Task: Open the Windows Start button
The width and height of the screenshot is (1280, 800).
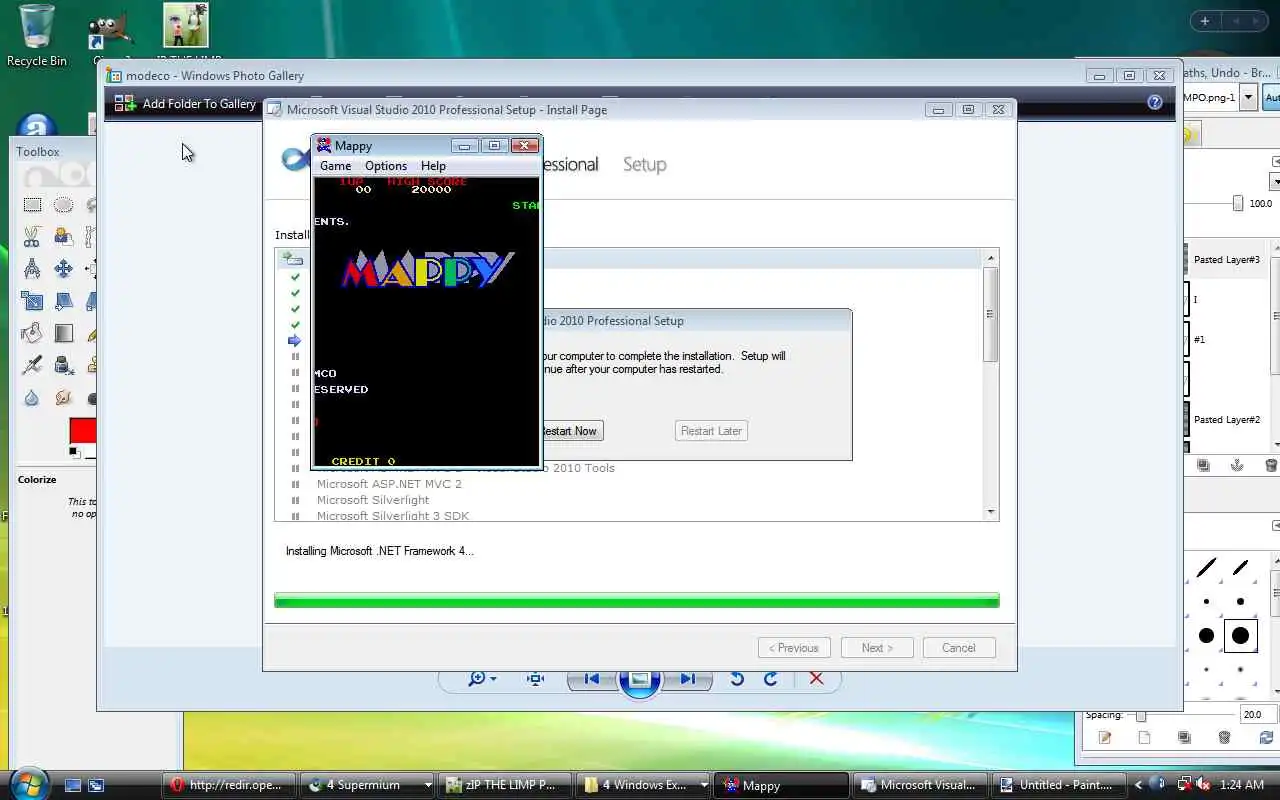Action: point(27,784)
